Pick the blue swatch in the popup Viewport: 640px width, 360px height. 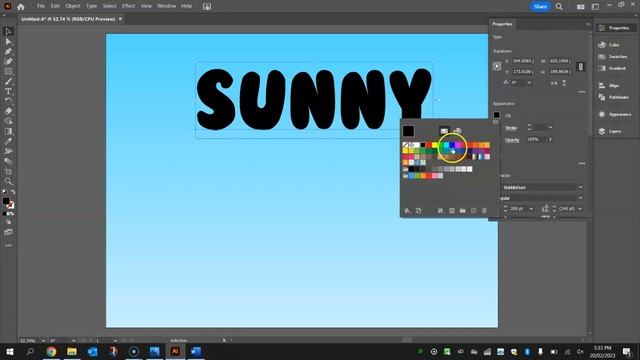(452, 145)
